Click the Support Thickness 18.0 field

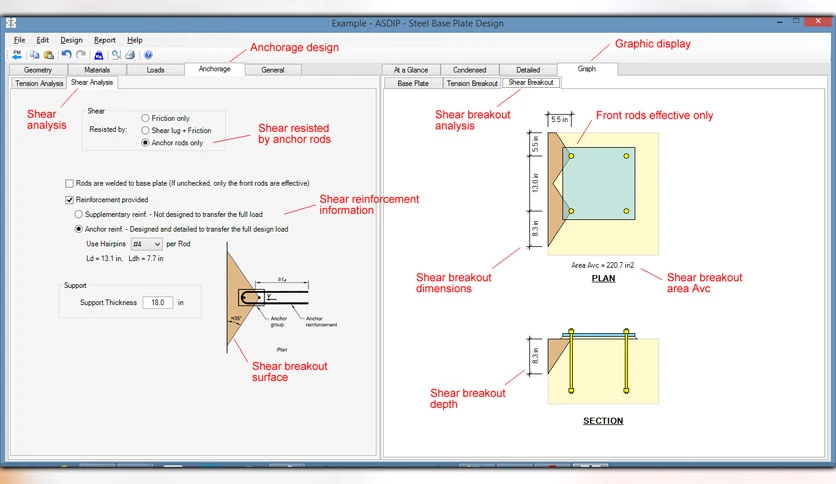click(x=158, y=302)
